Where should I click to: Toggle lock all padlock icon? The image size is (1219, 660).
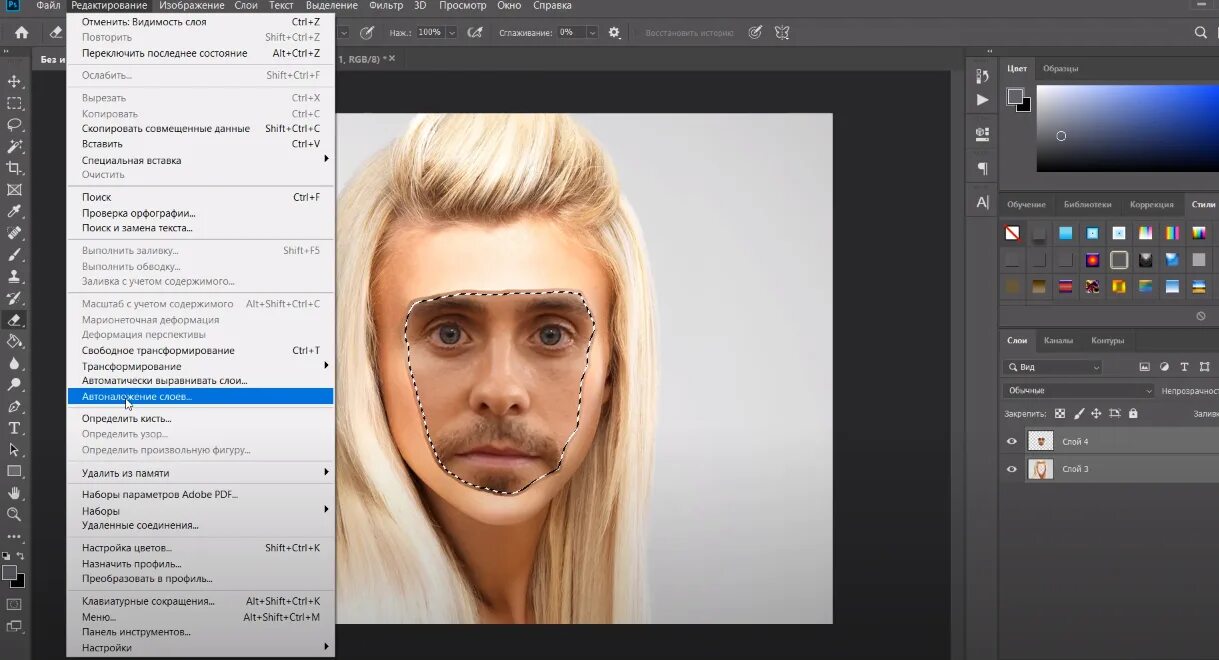pos(1133,413)
